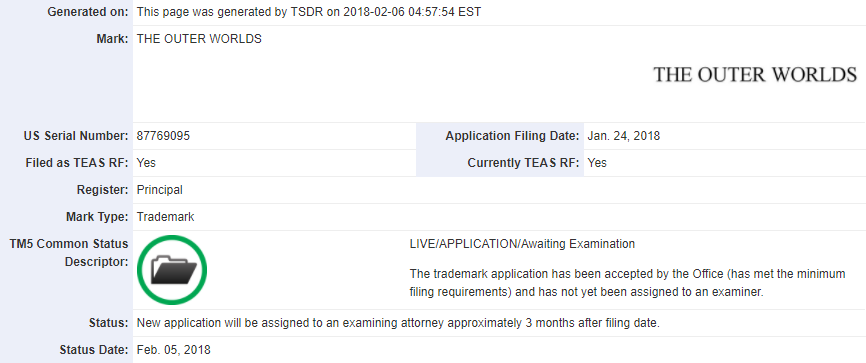
Task: Click the Currently TEAS RF Yes value
Action: [597, 163]
